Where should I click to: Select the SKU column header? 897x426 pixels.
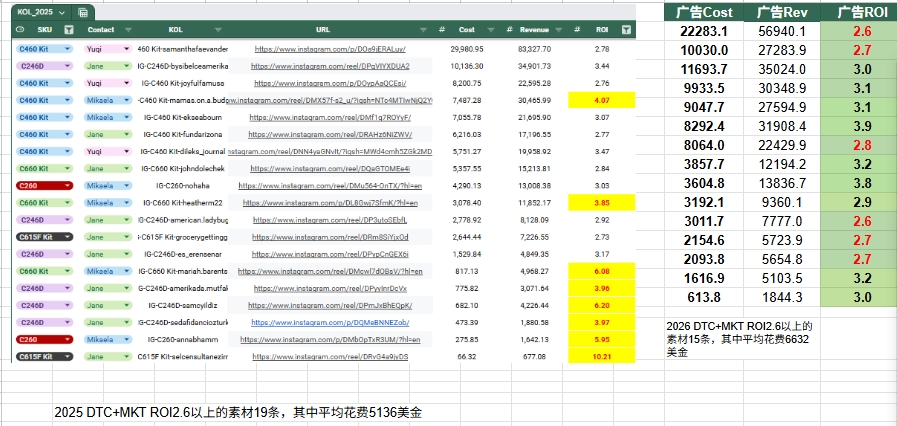(x=44, y=30)
